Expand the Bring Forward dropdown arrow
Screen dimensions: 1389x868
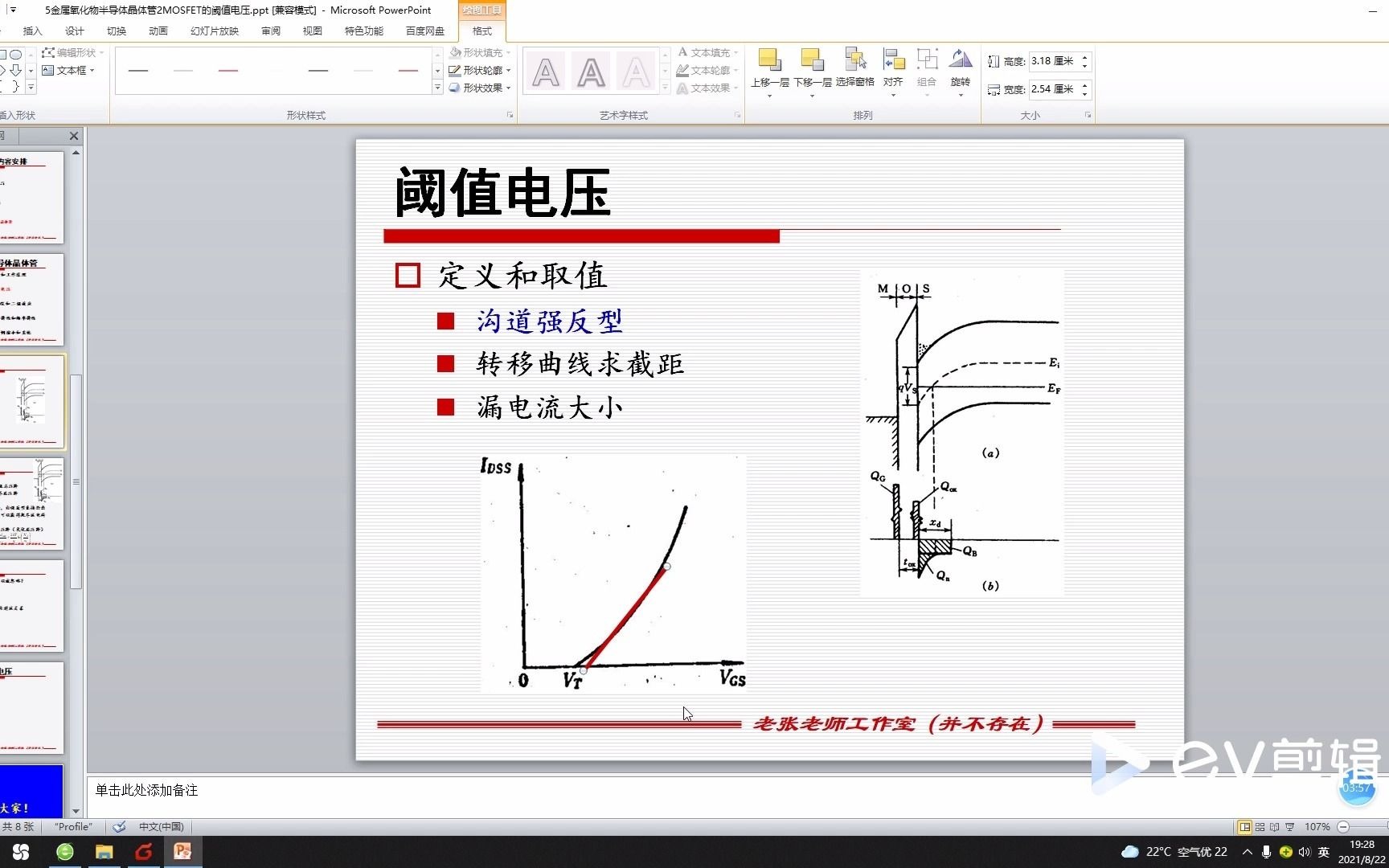click(x=769, y=96)
